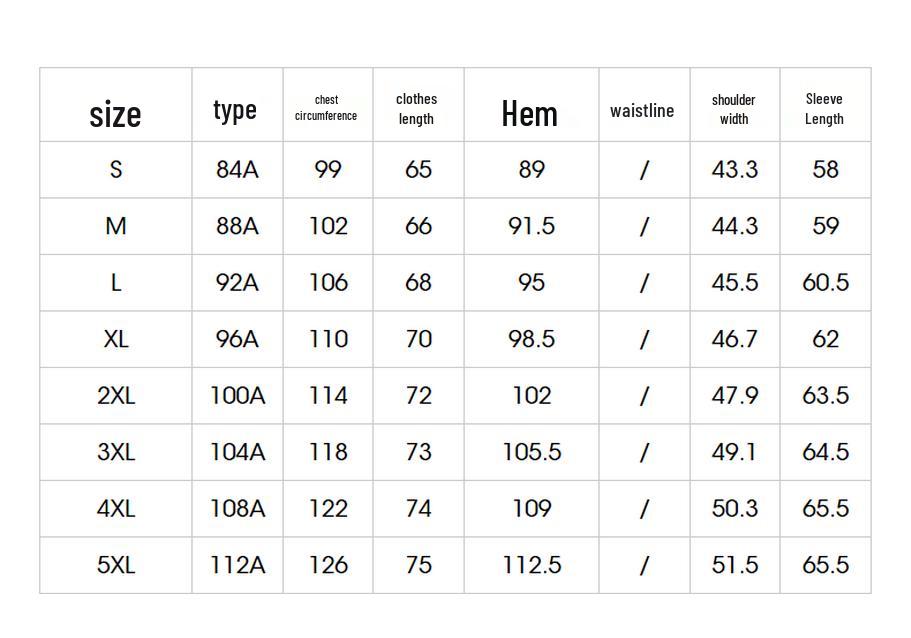Click the 5XL size cell
Image resolution: width=911 pixels, height=638 pixels.
(x=116, y=565)
